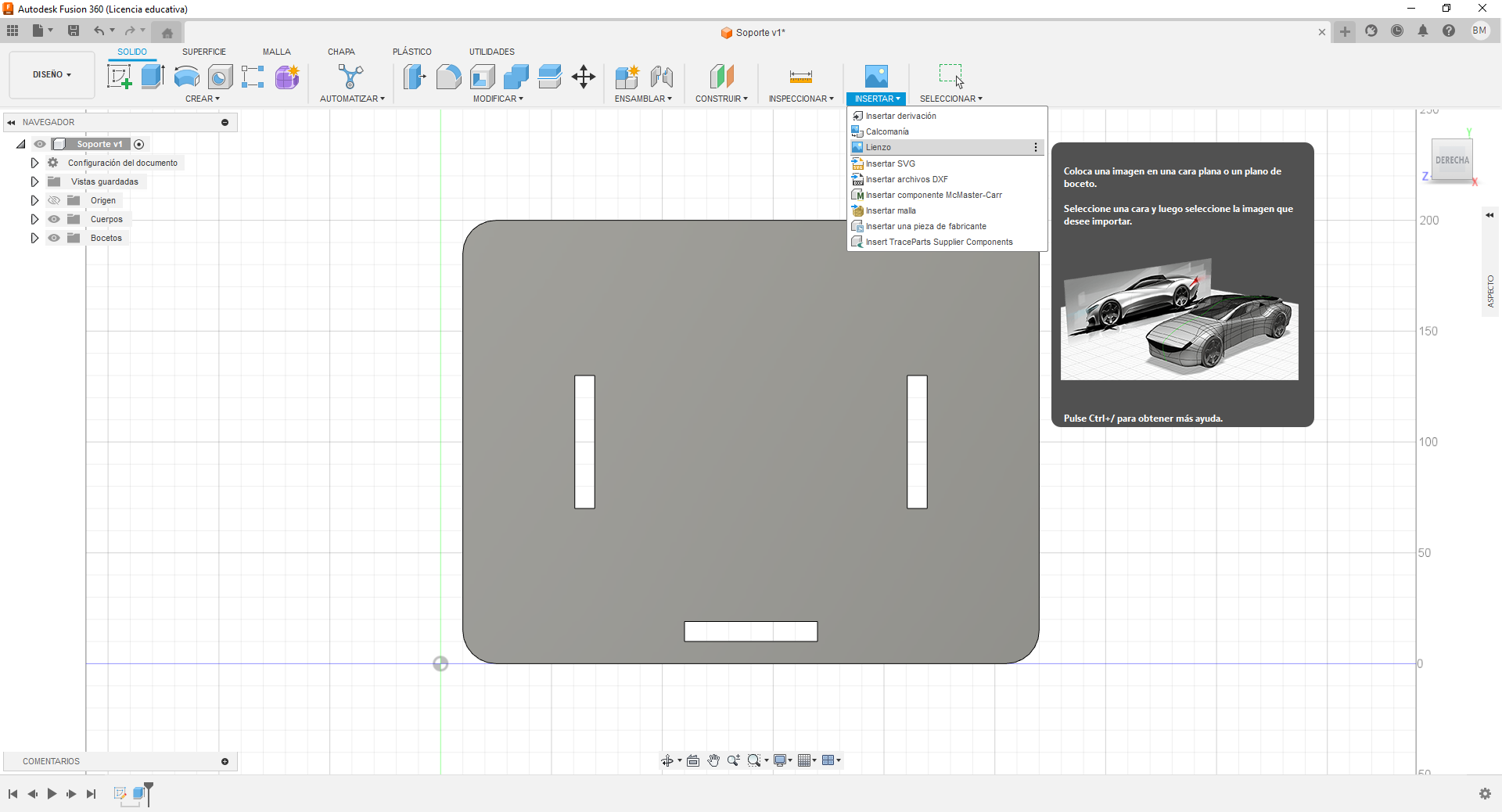Toggle visibility of Origen folder
1502x812 pixels.
tap(54, 200)
